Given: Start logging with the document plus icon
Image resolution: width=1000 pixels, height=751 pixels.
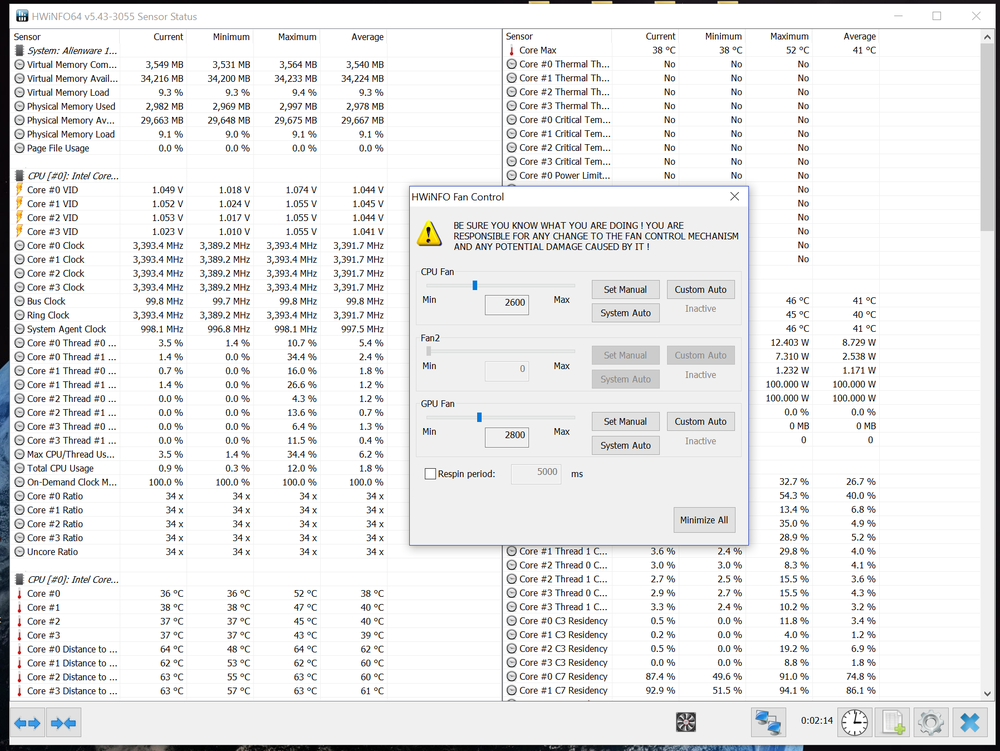Looking at the screenshot, I should (x=893, y=721).
